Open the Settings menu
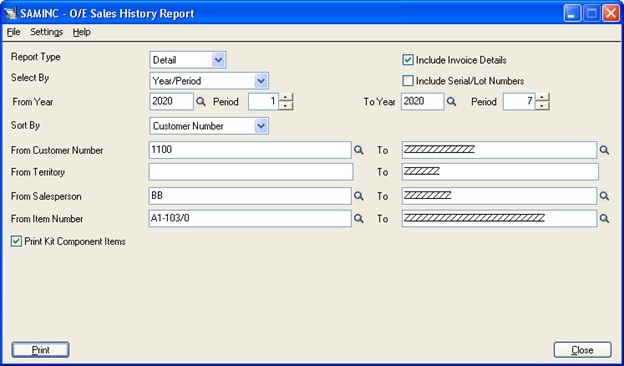The width and height of the screenshot is (624, 366). click(47, 32)
